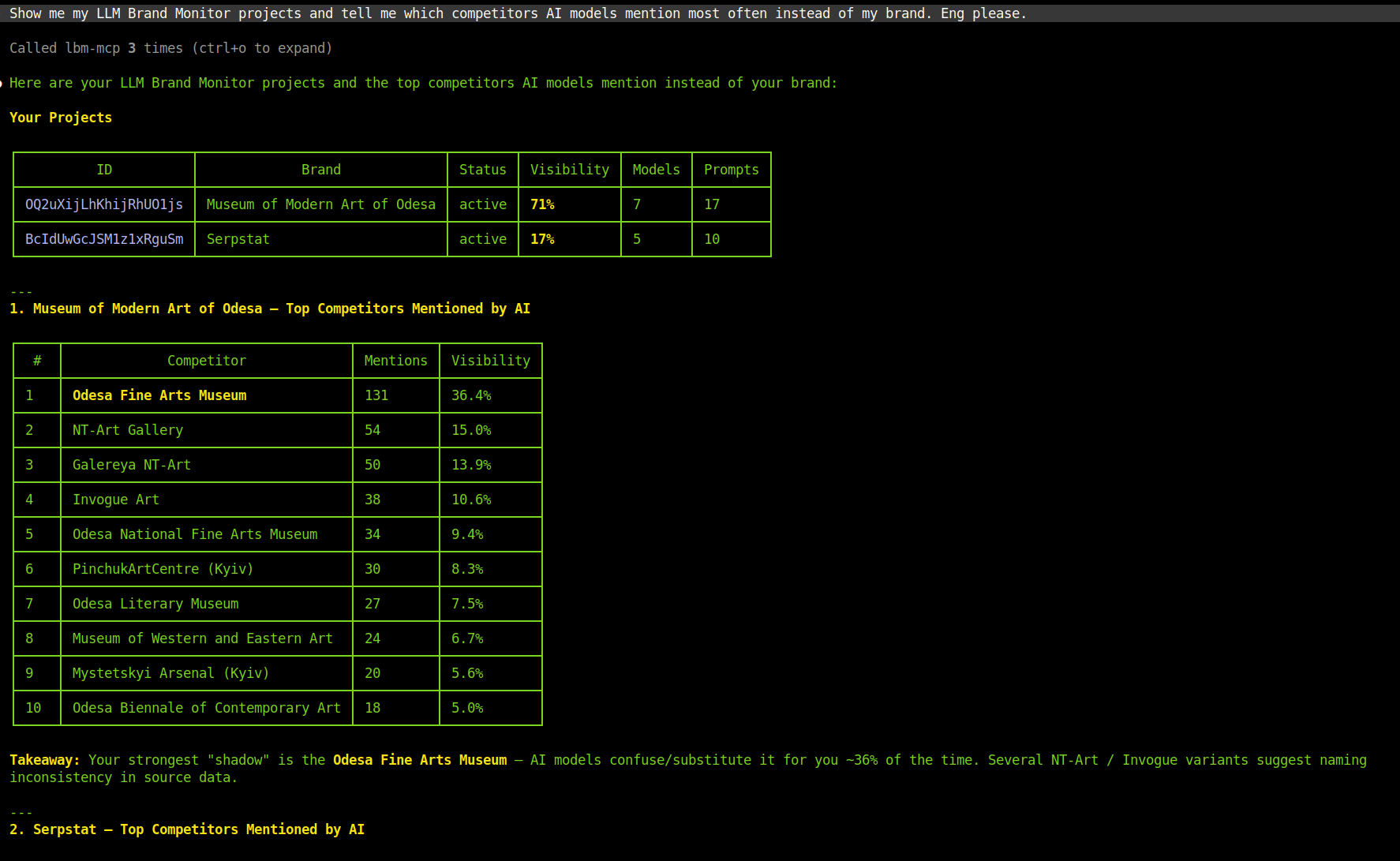This screenshot has height=861, width=1400.
Task: Click 'NT-Art Gallery' competitor cell
Action: [x=128, y=430]
